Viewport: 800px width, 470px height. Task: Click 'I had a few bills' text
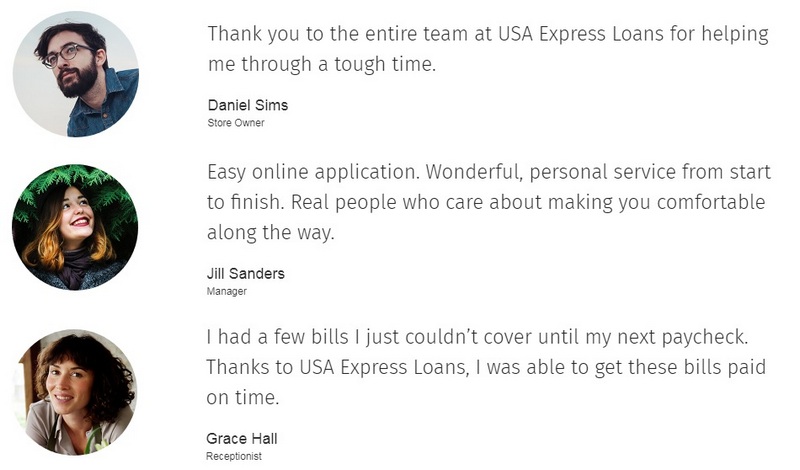pyautogui.click(x=278, y=337)
